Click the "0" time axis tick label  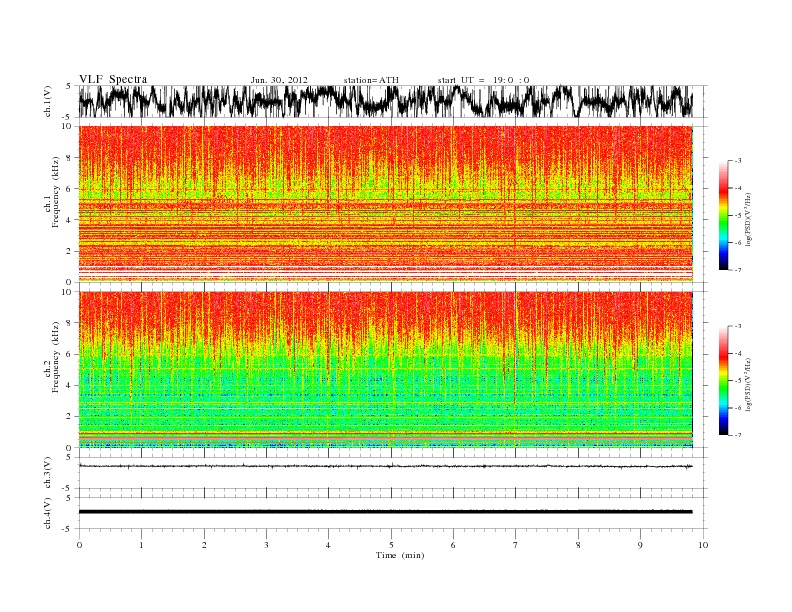(x=79, y=545)
